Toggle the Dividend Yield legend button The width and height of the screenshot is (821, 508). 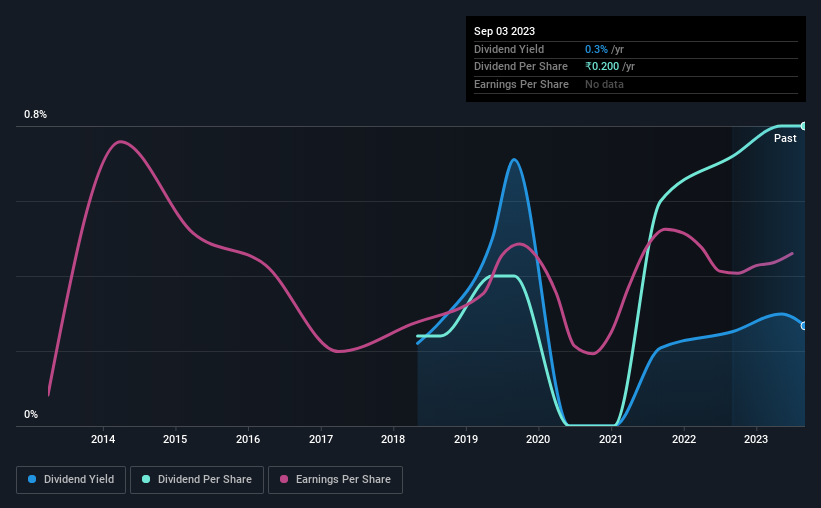tap(71, 480)
